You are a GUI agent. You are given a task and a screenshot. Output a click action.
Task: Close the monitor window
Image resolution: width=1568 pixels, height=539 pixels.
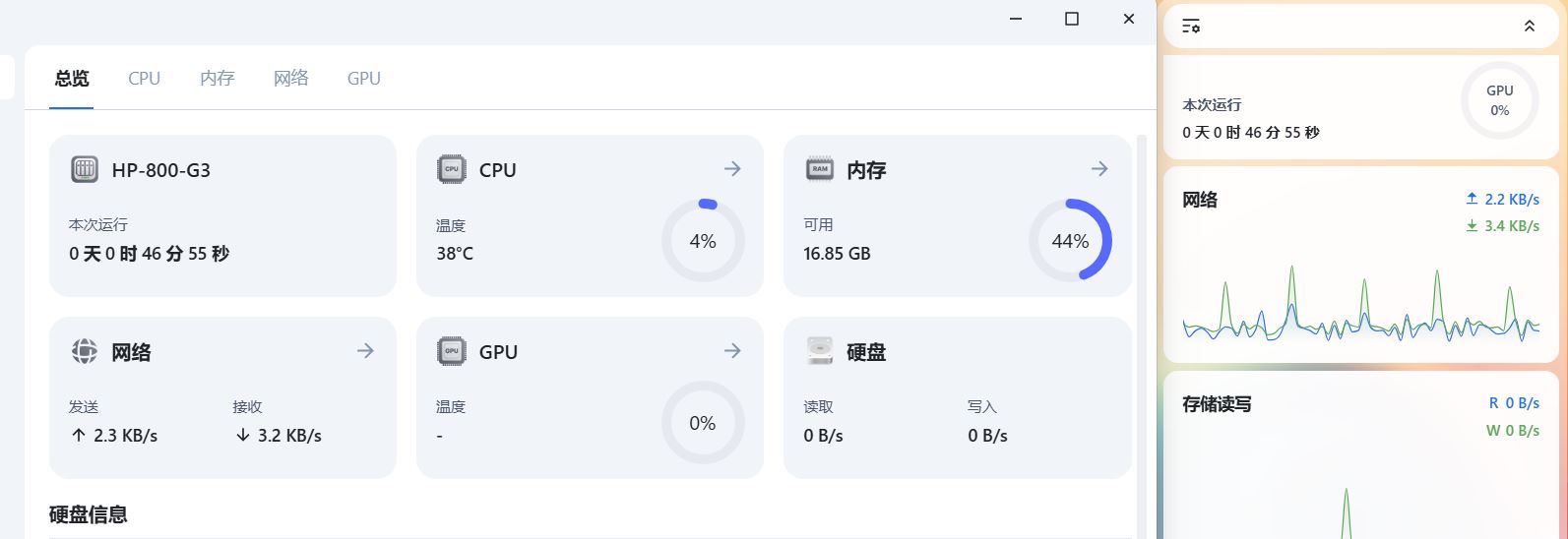(1129, 19)
